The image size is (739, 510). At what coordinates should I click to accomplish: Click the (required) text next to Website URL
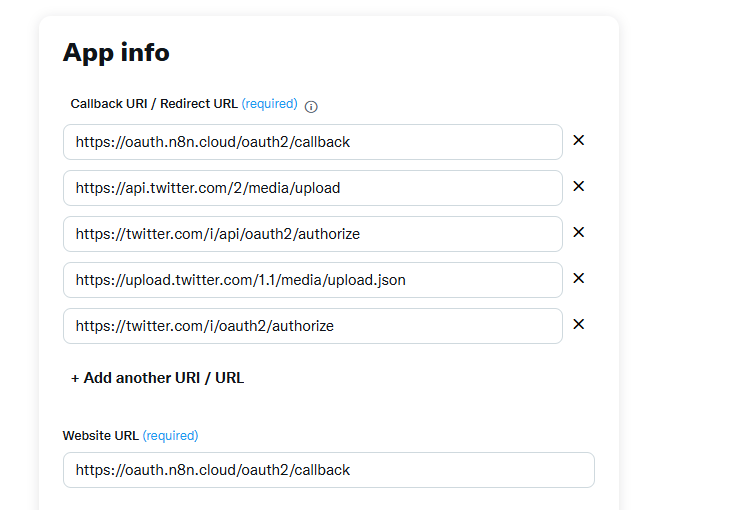170,436
